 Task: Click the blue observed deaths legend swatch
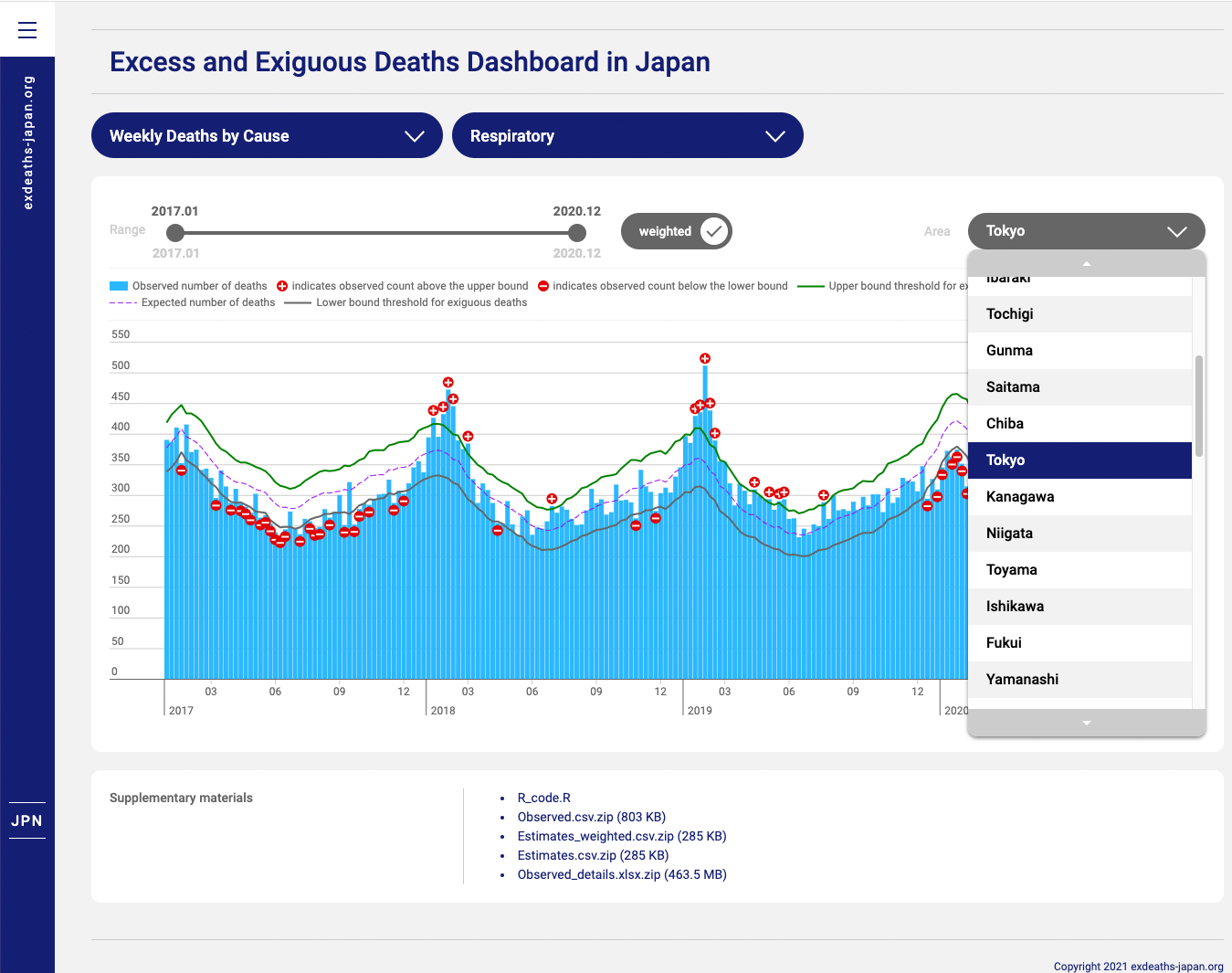[x=119, y=286]
